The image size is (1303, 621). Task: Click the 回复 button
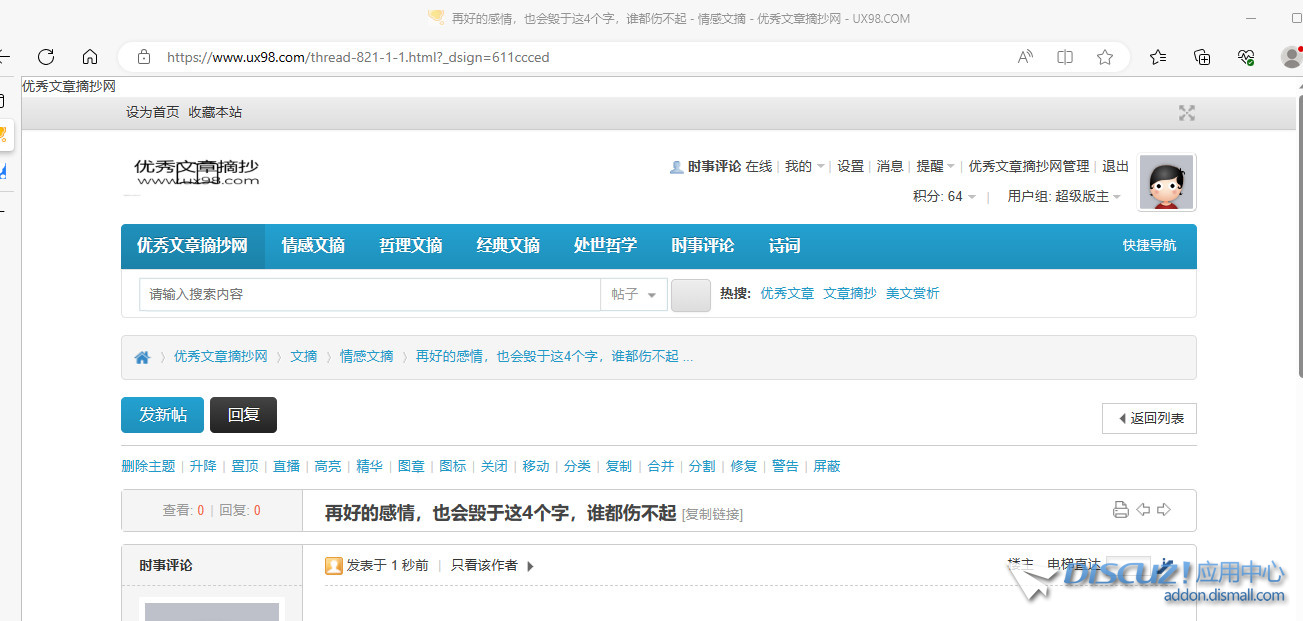click(x=243, y=414)
